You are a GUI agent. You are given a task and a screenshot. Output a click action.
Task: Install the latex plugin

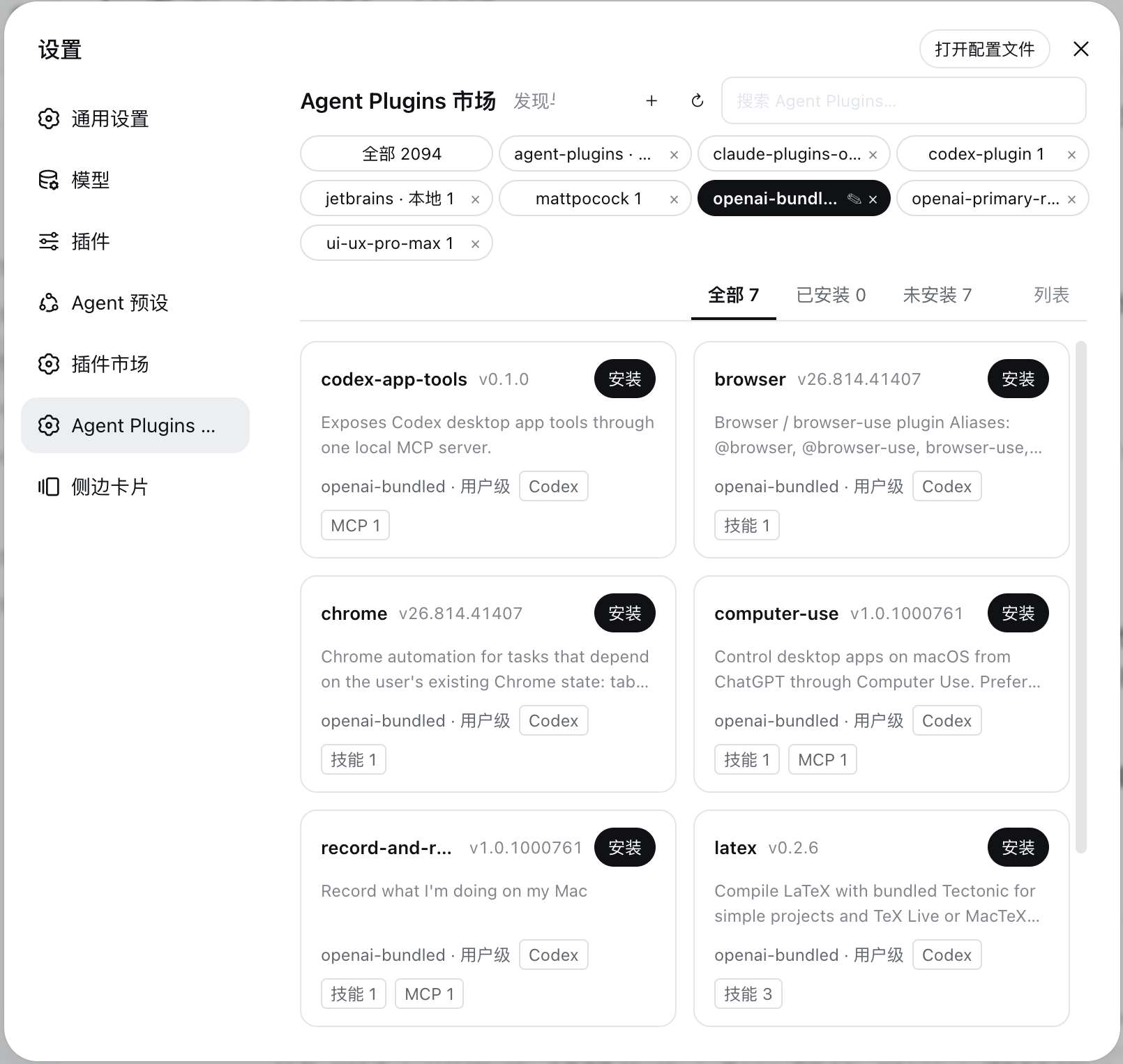pos(1018,848)
